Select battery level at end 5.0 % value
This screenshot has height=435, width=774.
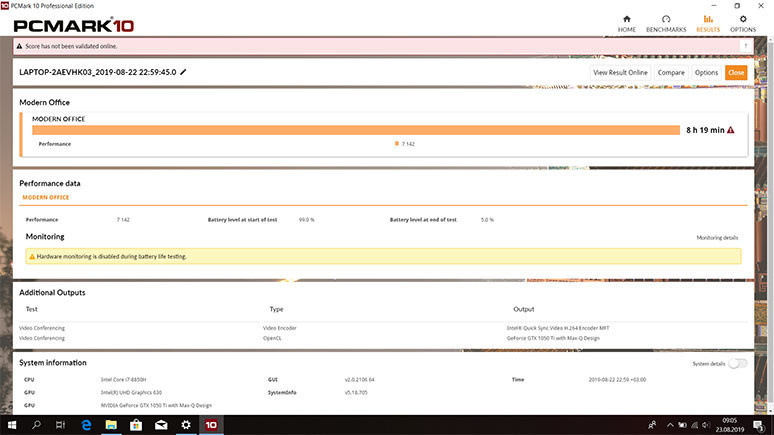487,220
